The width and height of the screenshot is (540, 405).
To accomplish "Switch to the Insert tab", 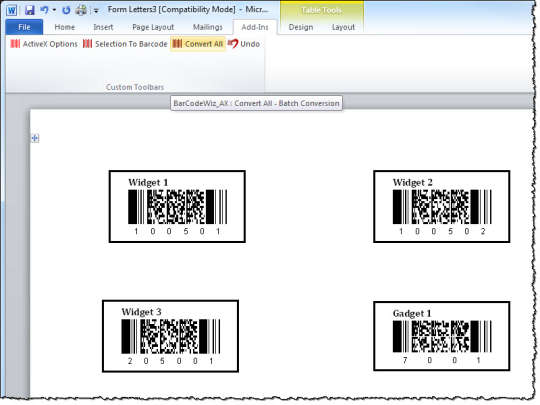I will 103,27.
